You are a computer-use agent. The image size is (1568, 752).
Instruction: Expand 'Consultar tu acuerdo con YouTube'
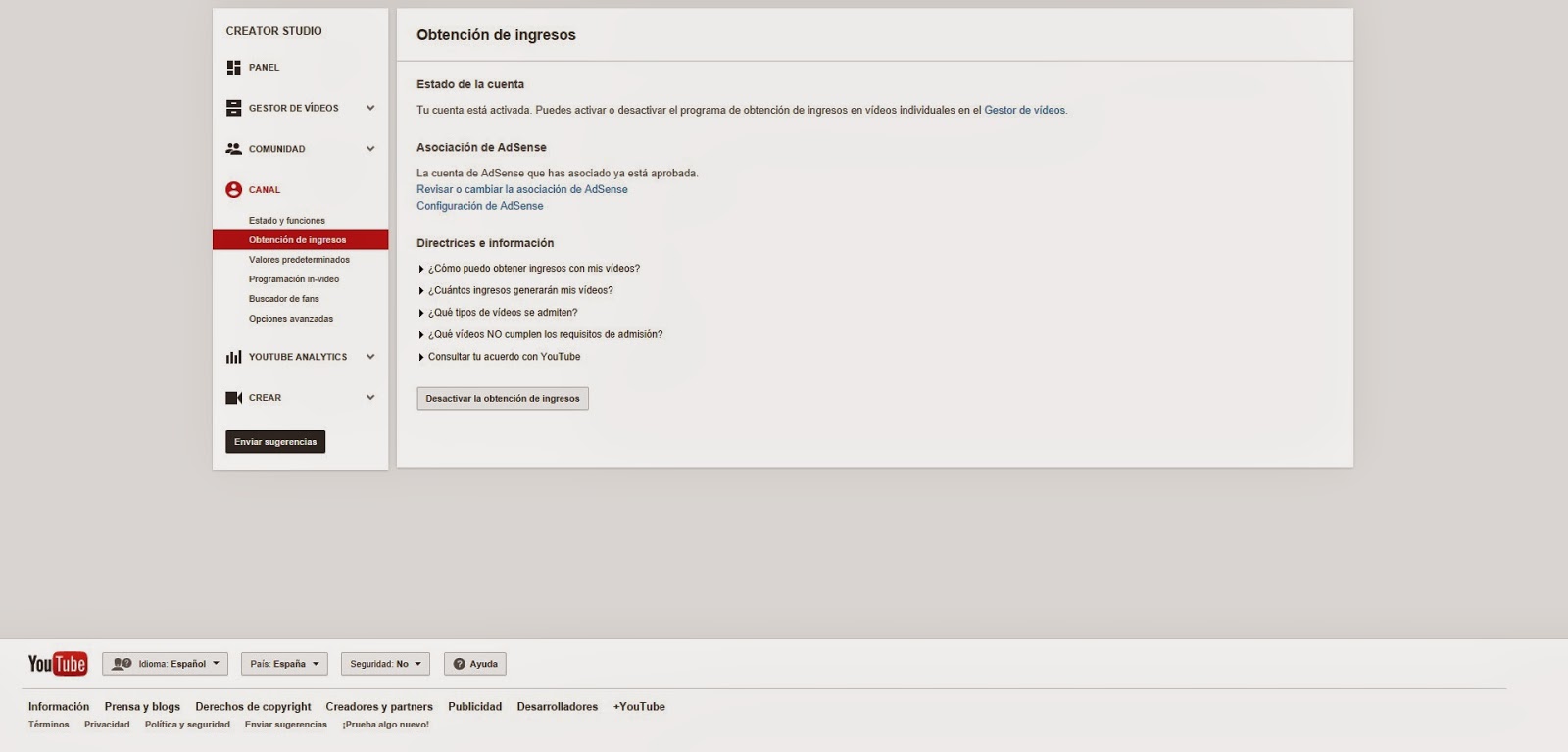(500, 357)
